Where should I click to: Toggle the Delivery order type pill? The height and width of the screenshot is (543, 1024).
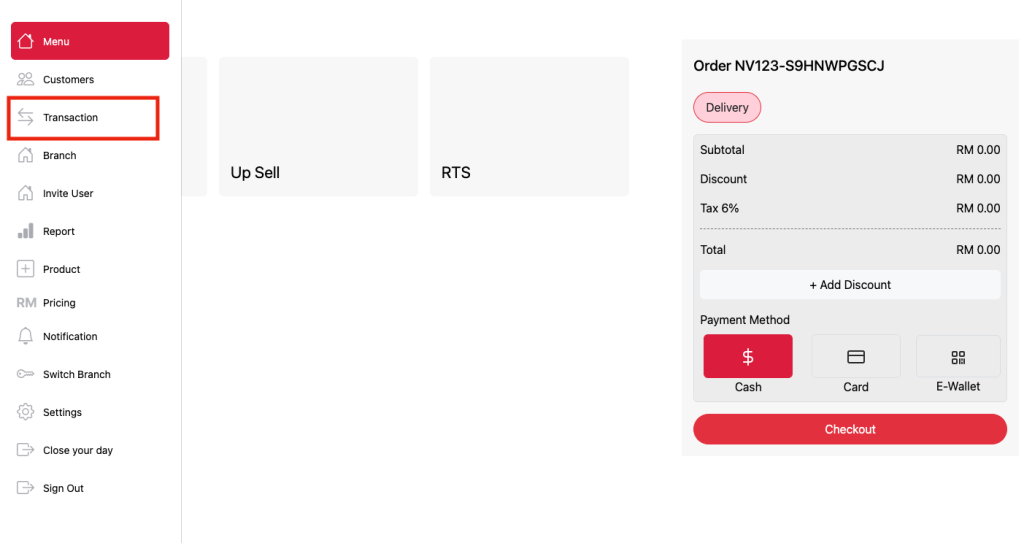point(727,107)
